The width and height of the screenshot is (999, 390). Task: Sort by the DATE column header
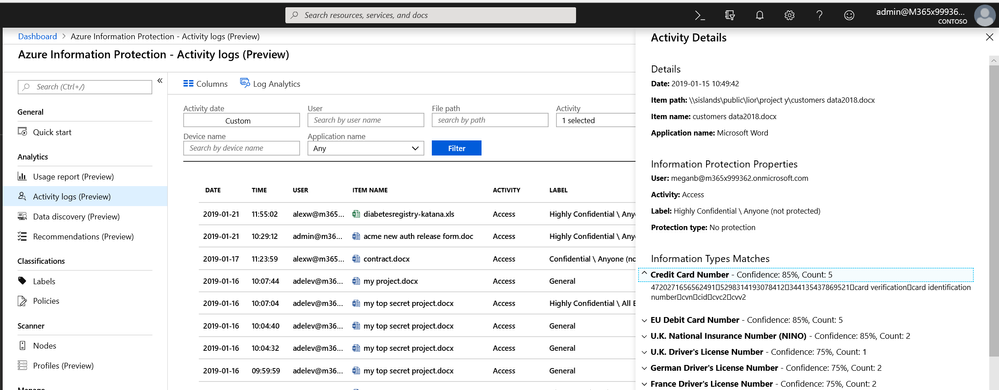213,190
